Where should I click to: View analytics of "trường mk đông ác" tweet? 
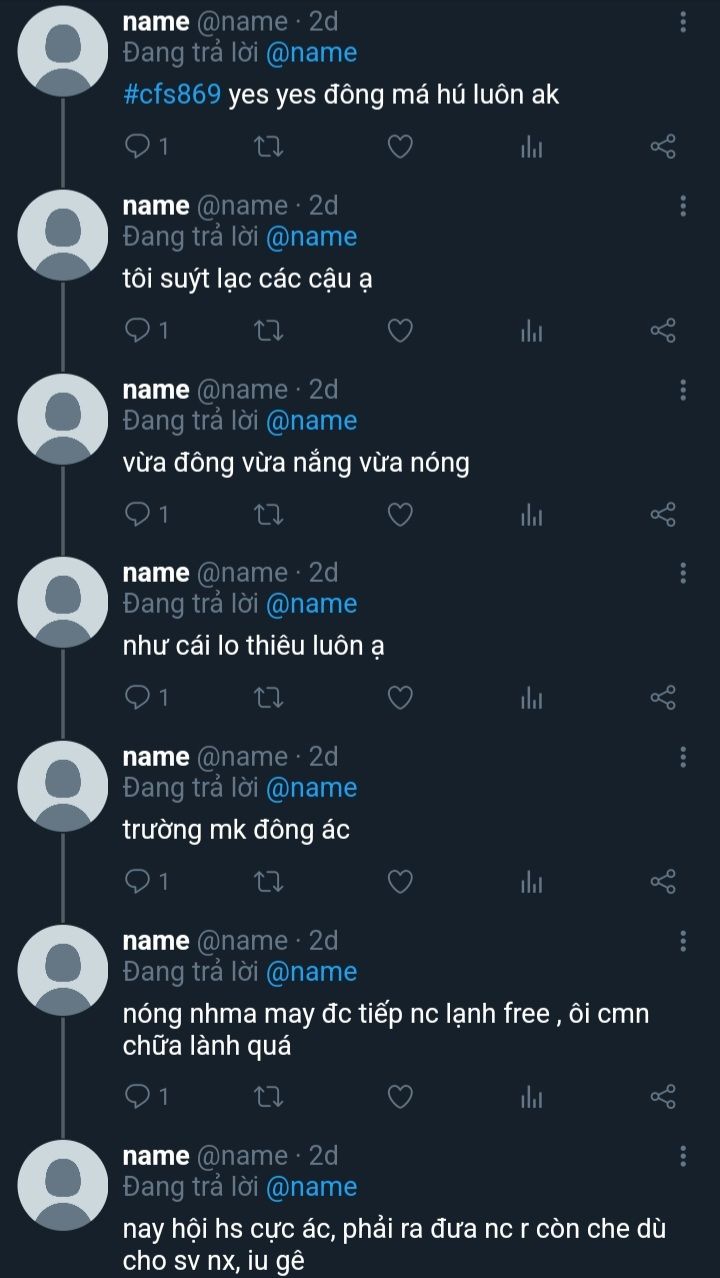coord(532,882)
